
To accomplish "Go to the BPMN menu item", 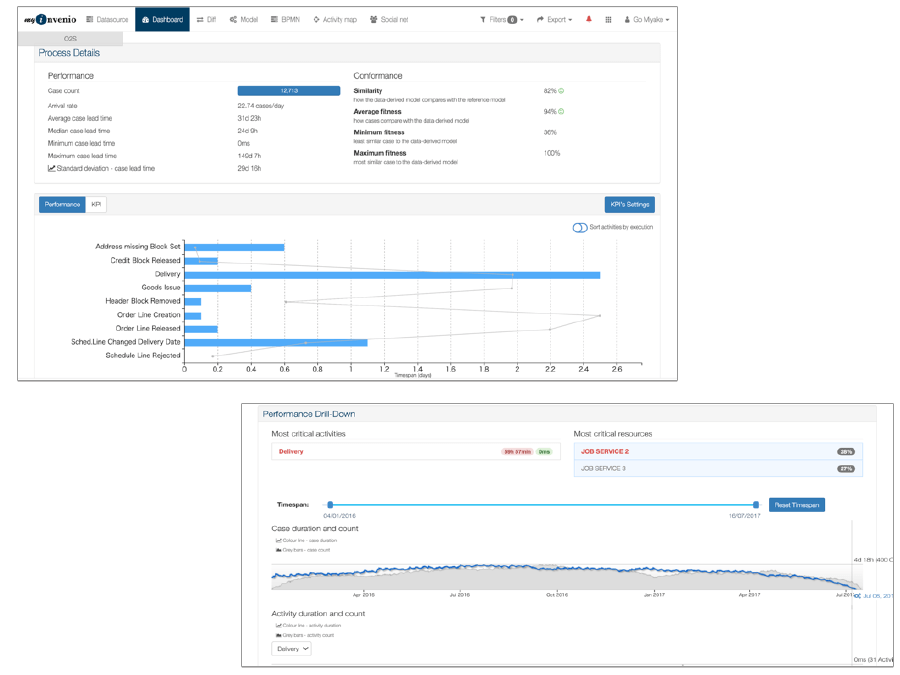I will [285, 19].
